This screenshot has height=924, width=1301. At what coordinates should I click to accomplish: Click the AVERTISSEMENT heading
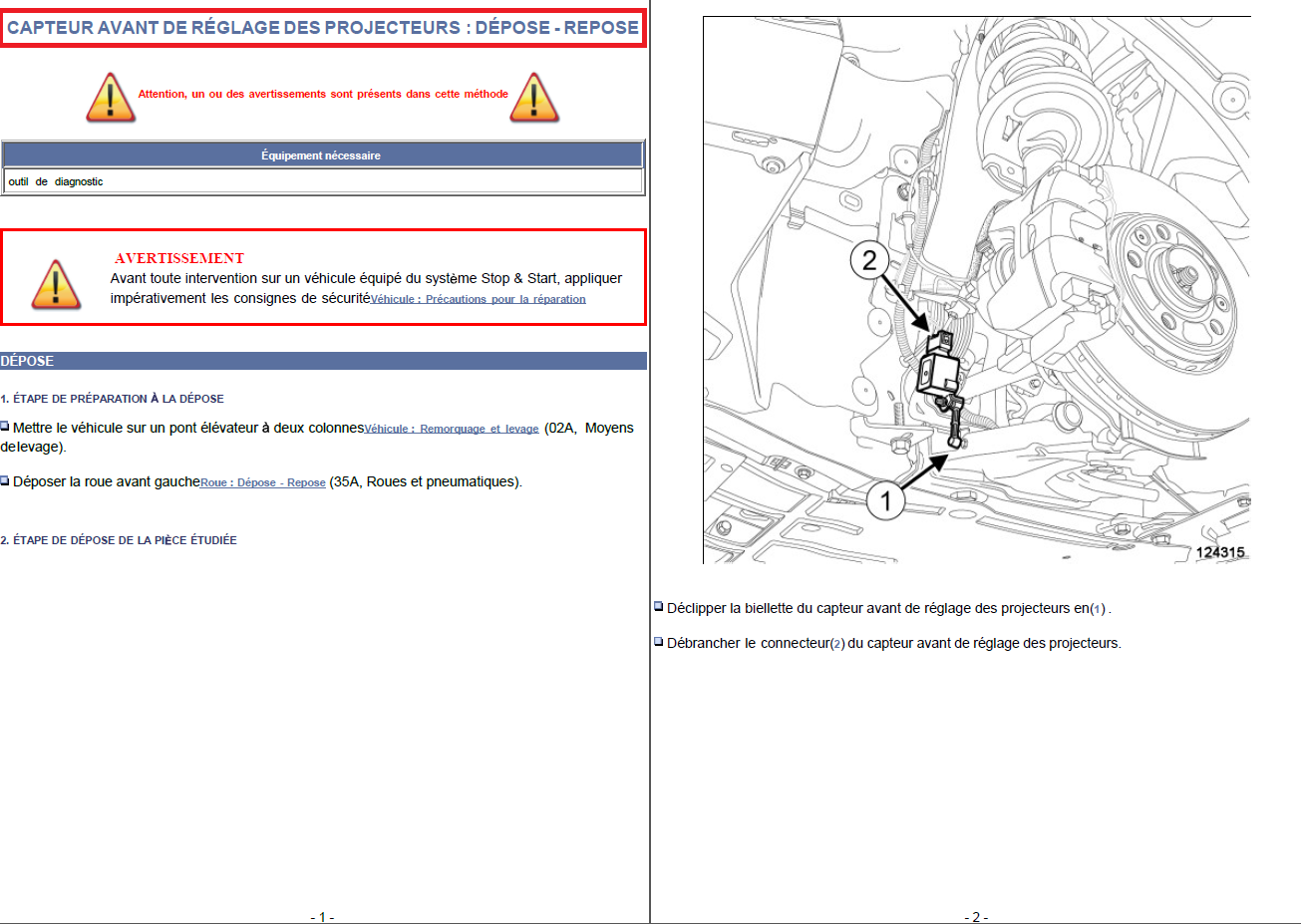(x=179, y=258)
